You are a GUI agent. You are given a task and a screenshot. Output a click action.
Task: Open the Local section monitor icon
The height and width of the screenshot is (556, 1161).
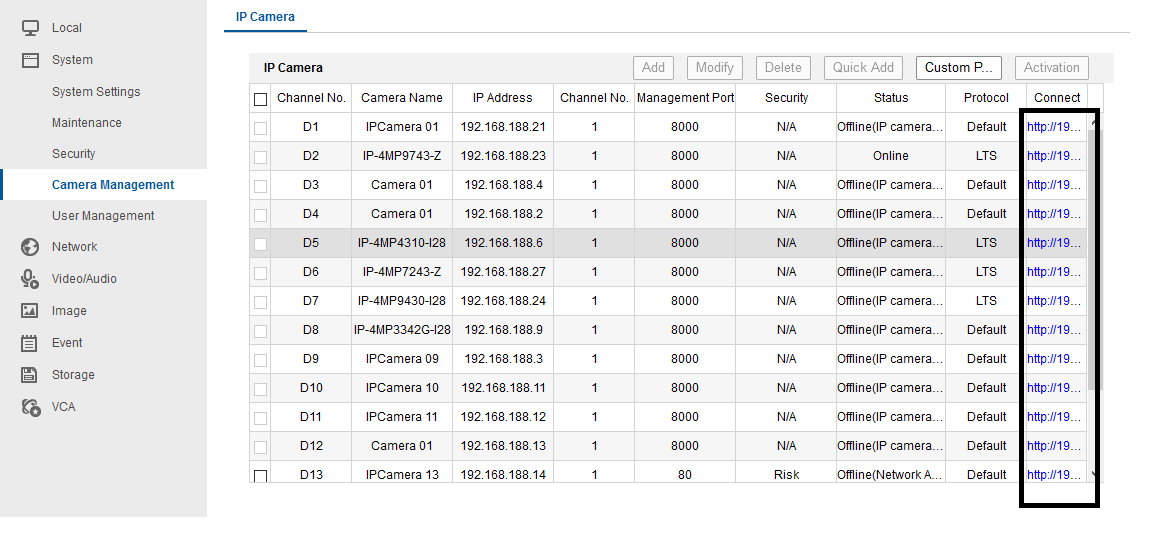point(30,28)
